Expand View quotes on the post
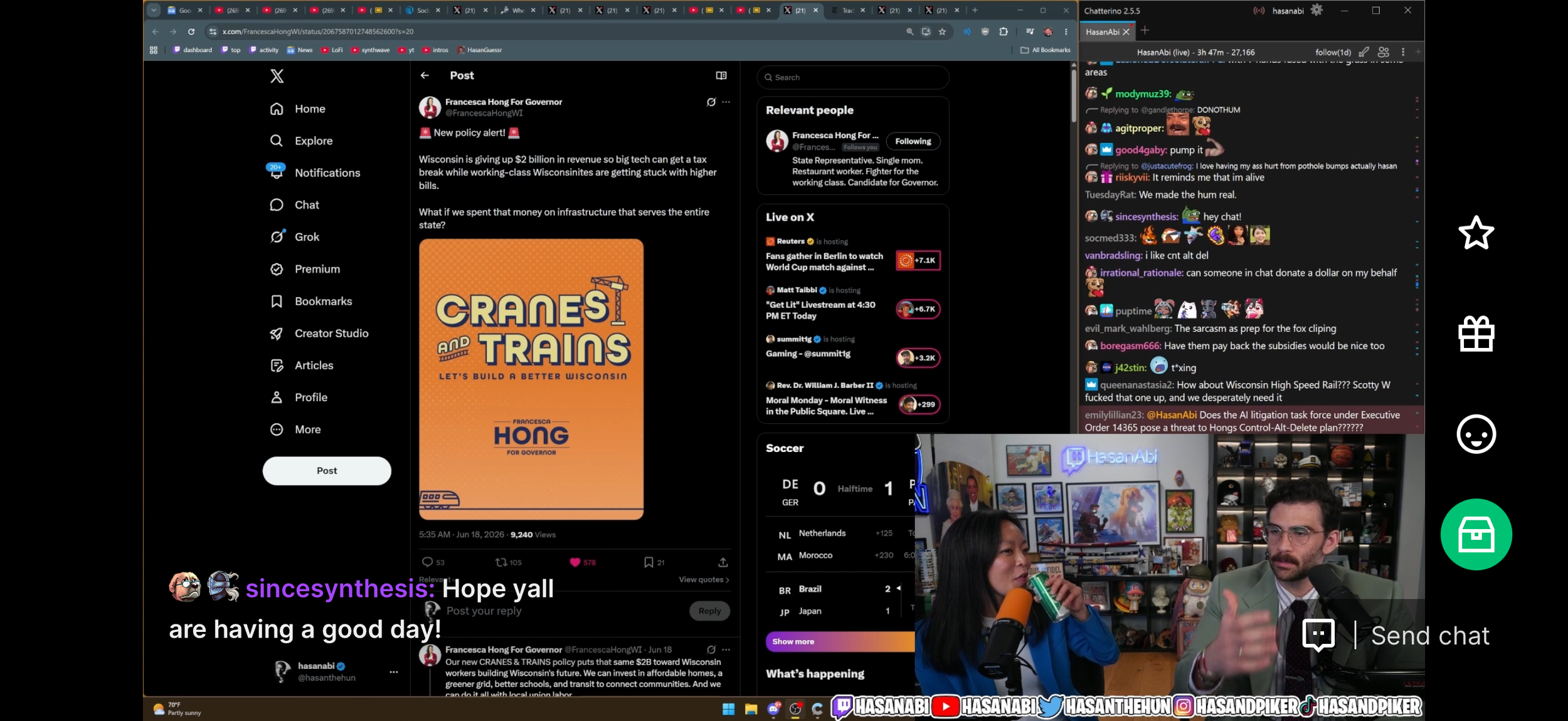 [704, 580]
